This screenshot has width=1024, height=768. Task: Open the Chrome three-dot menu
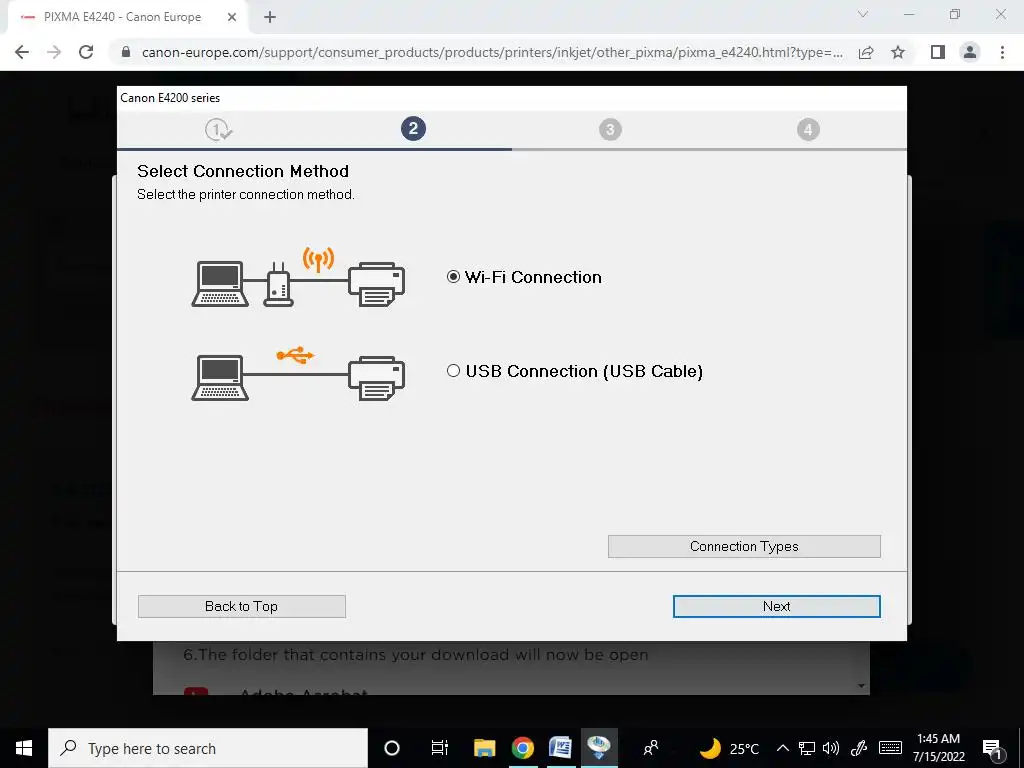(x=1002, y=52)
